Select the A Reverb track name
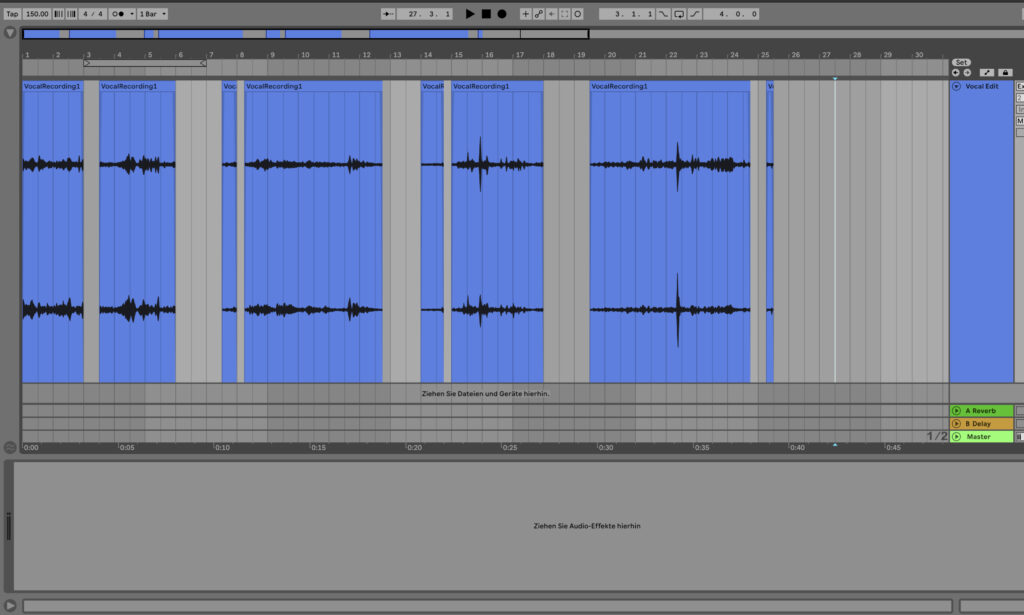Image resolution: width=1024 pixels, height=615 pixels. [980, 411]
